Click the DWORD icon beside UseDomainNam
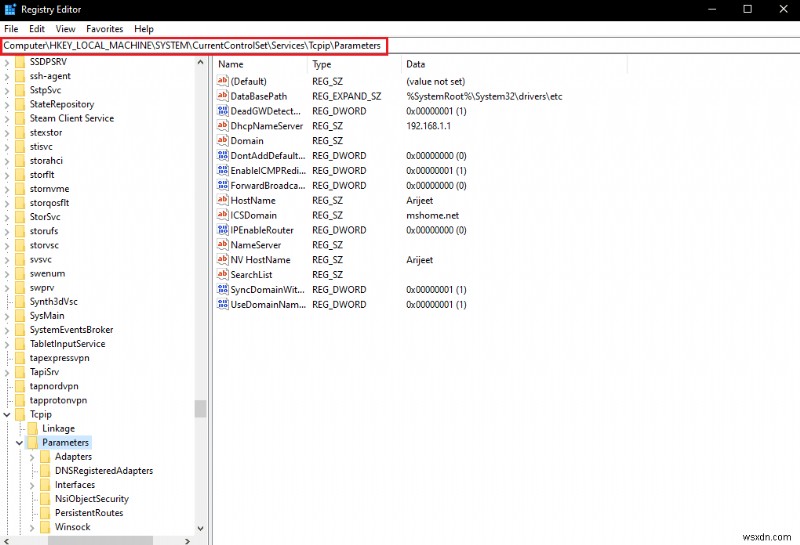This screenshot has width=800, height=545. point(222,304)
